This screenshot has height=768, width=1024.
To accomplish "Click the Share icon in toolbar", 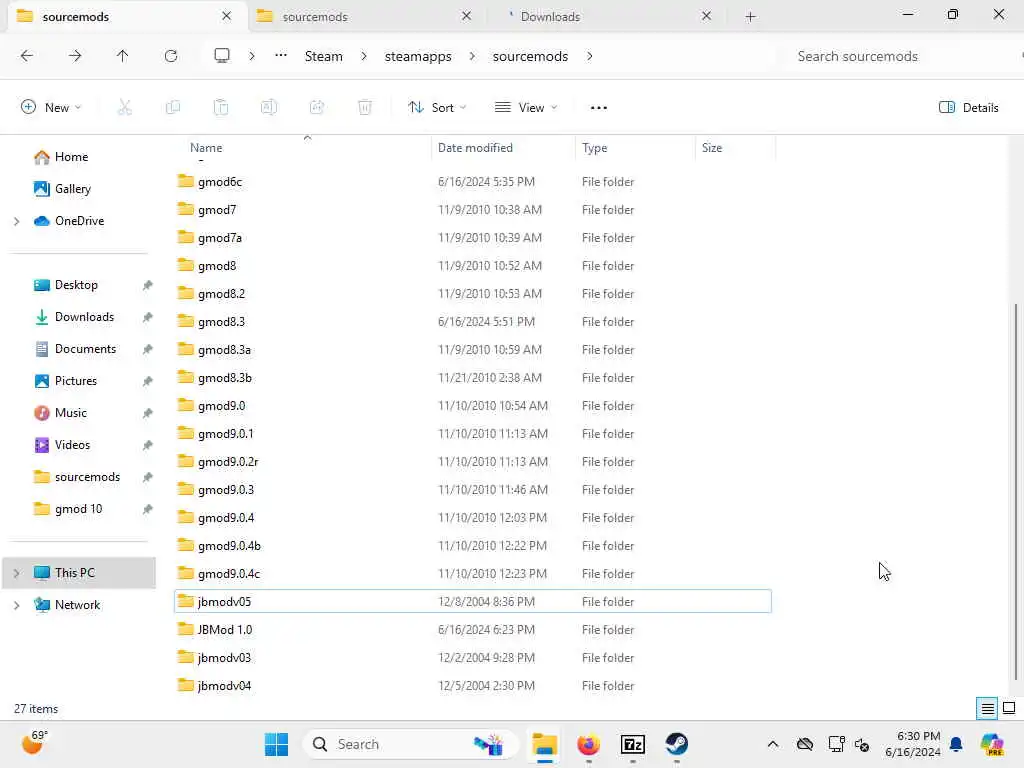I will (x=317, y=108).
